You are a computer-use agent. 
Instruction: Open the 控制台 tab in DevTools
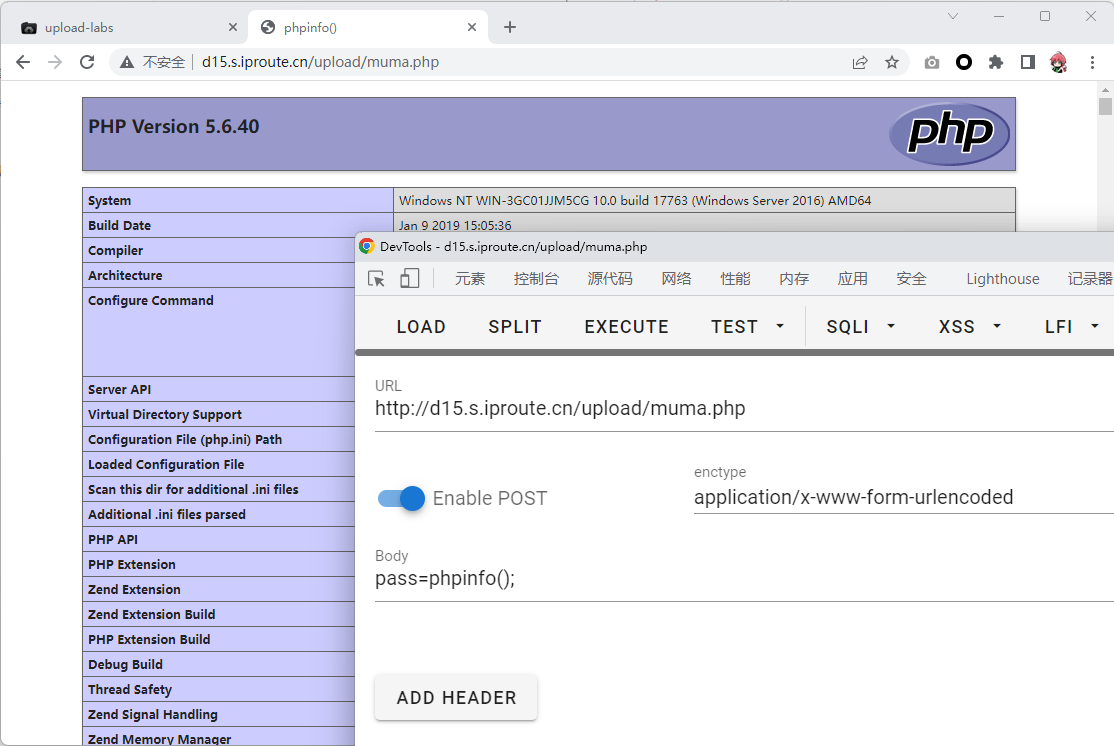tap(536, 279)
